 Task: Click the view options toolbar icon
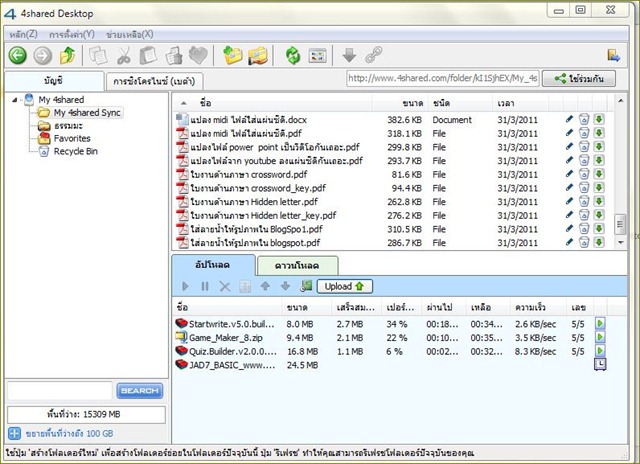[318, 56]
